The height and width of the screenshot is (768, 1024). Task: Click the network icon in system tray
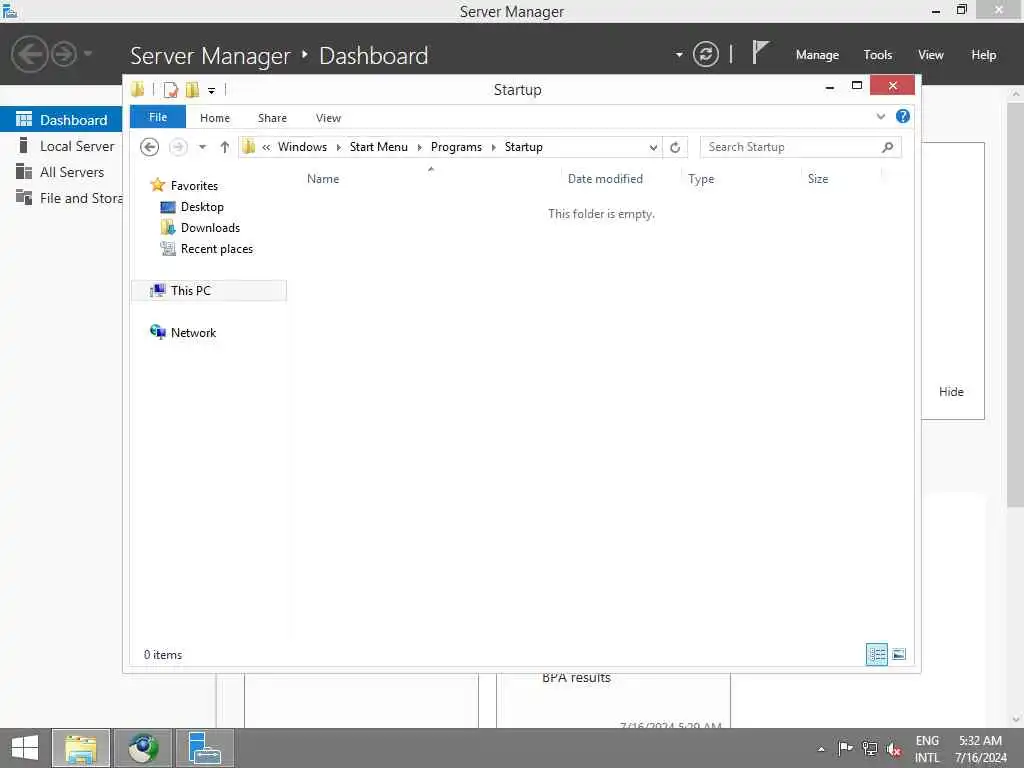[x=869, y=748]
